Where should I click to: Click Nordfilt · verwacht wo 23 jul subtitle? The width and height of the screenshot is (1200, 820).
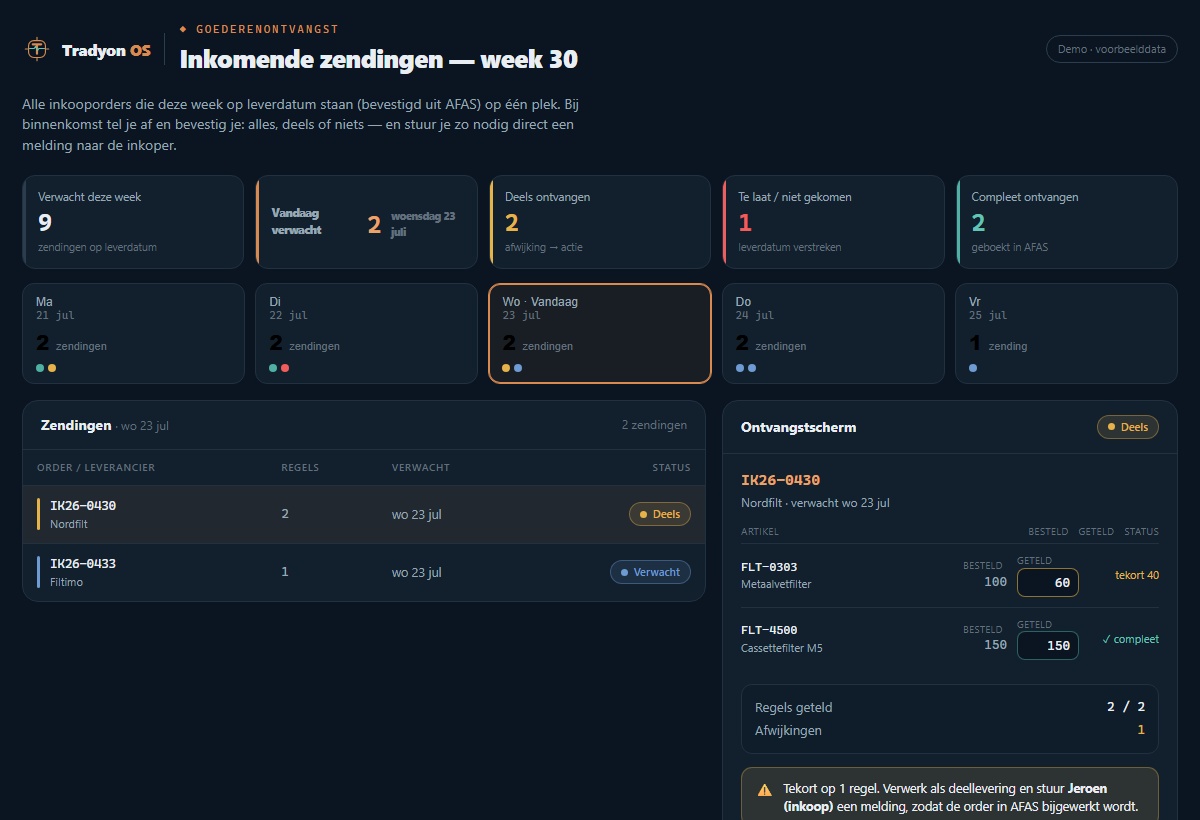click(815, 503)
